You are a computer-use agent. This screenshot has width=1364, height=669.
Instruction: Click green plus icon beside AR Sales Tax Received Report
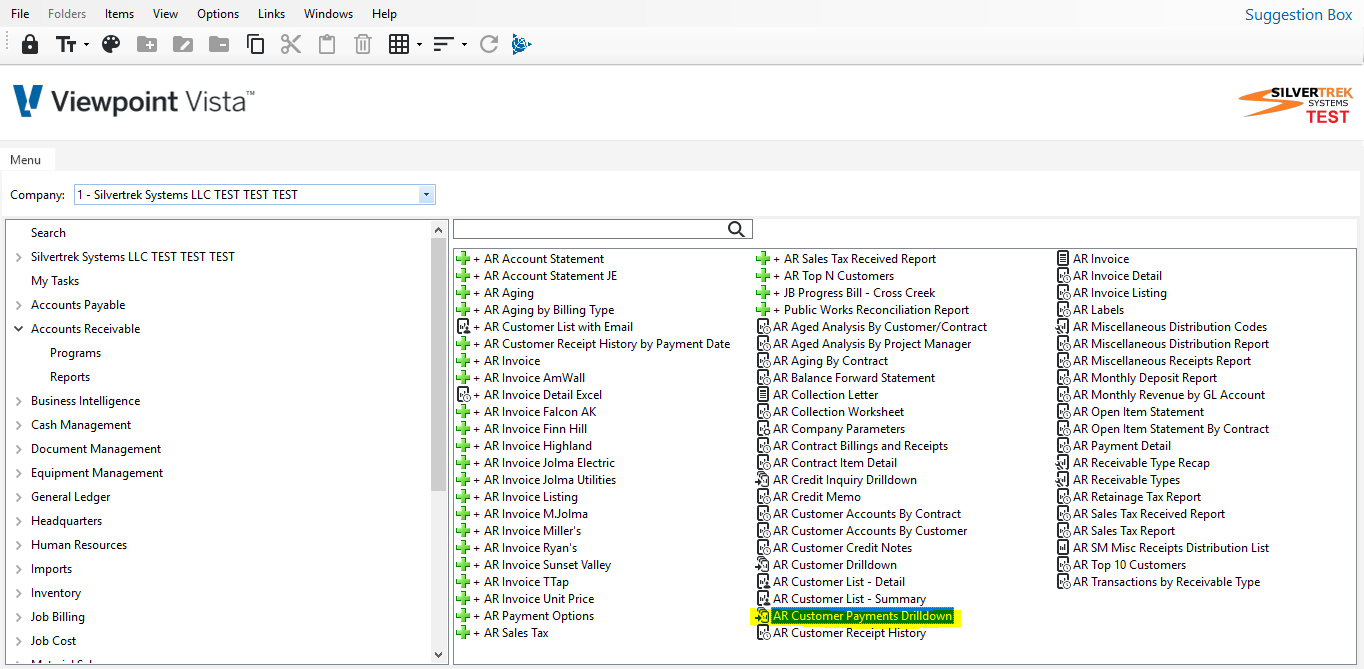coord(764,259)
